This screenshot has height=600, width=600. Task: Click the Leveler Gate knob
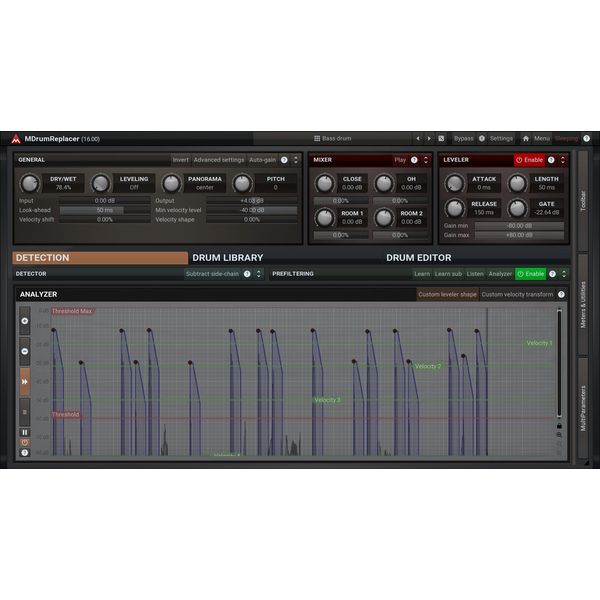[517, 209]
